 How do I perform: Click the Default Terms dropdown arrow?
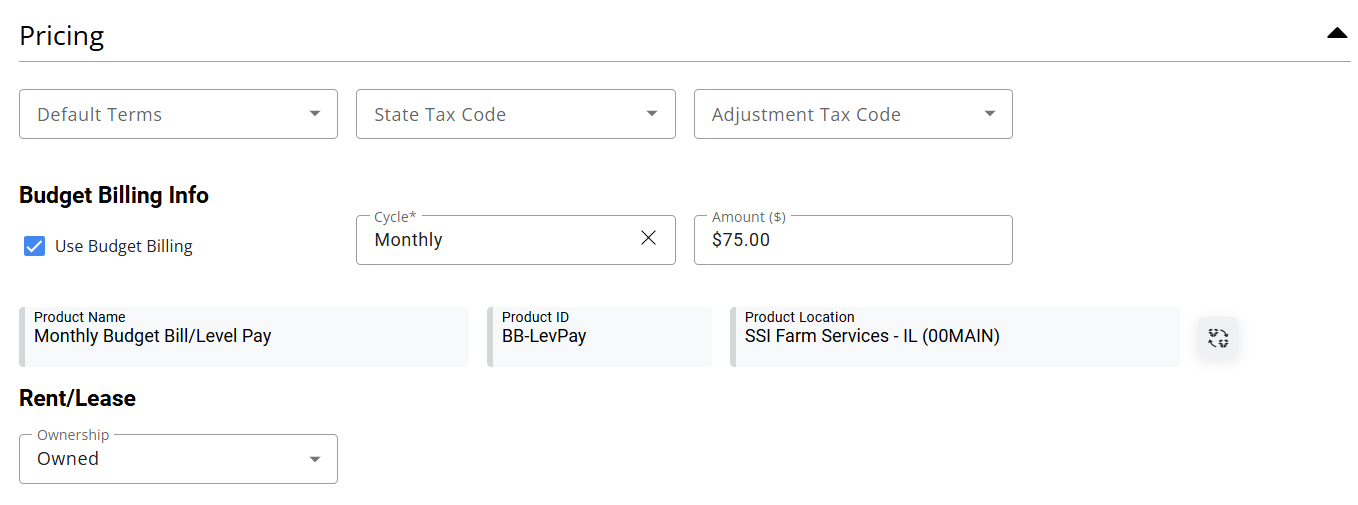coord(315,114)
